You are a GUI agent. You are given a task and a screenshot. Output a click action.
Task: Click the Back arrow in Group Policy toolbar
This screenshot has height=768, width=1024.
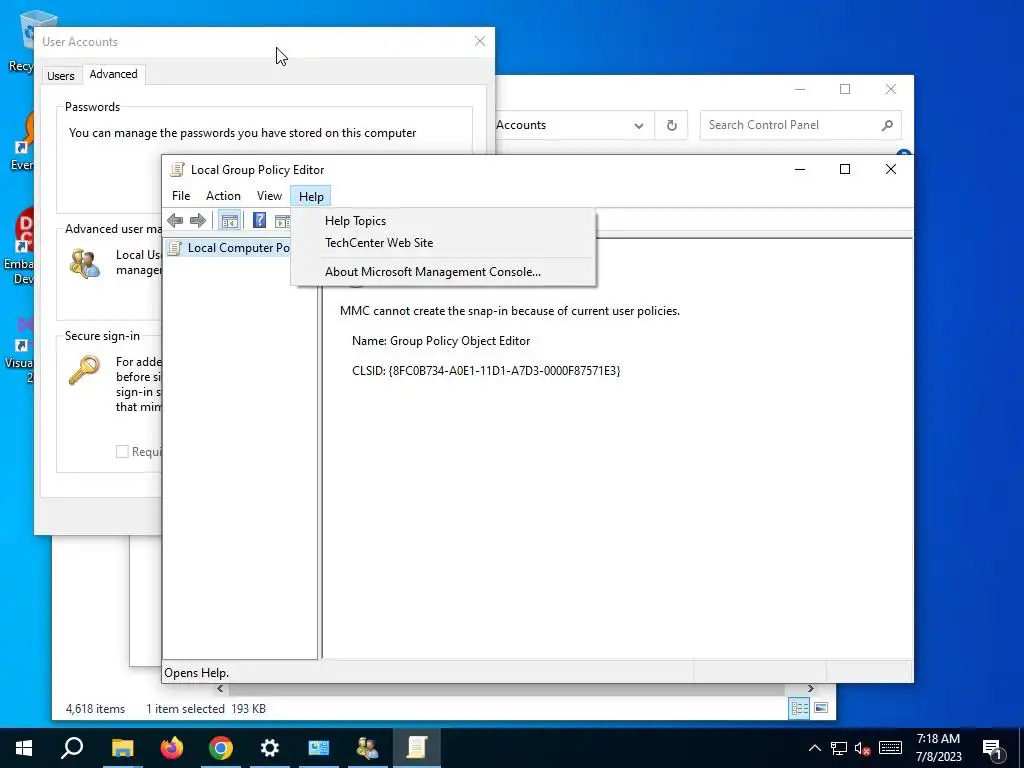(x=175, y=221)
